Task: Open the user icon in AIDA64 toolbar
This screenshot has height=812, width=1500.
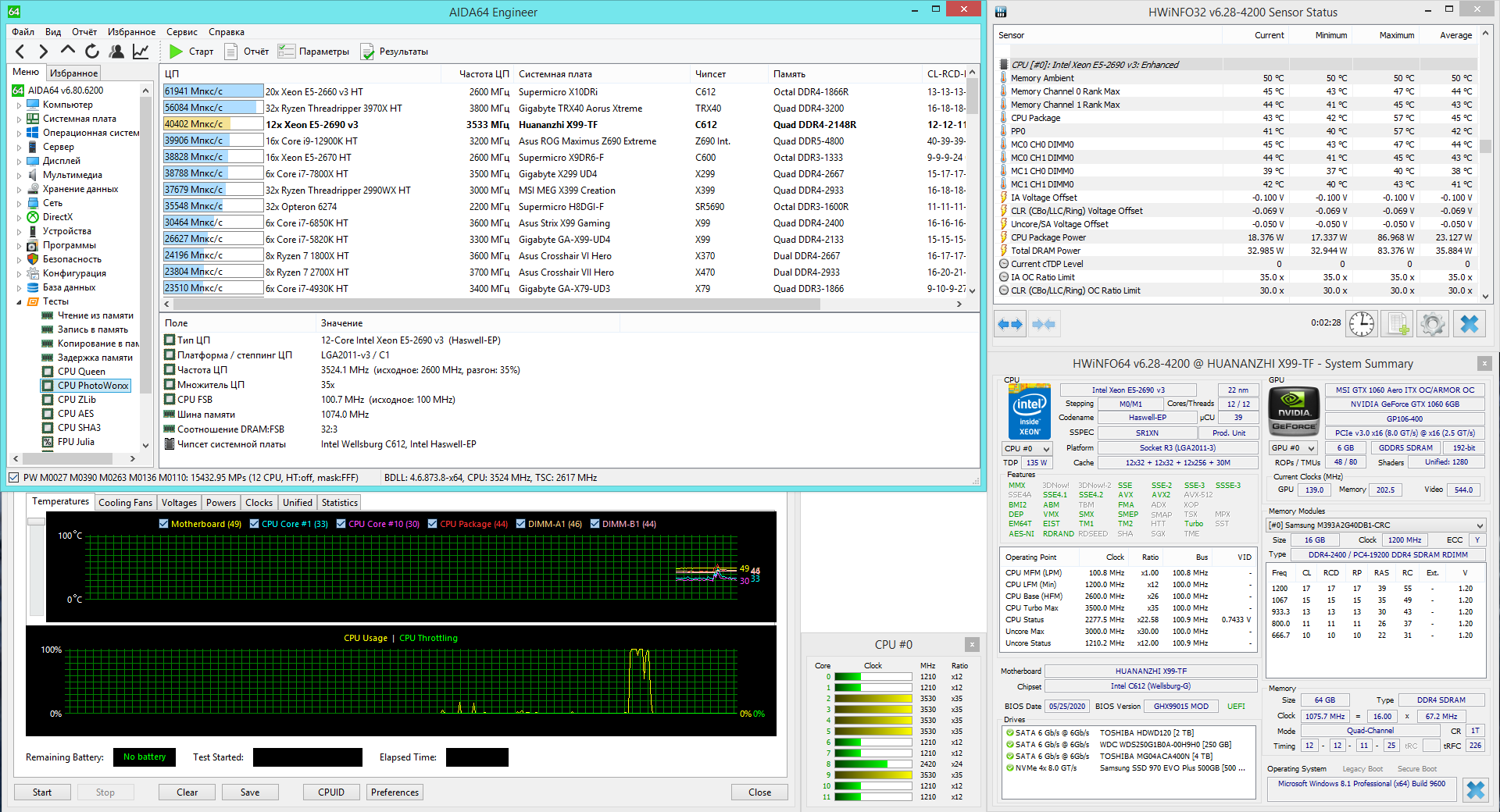Action: tap(116, 52)
